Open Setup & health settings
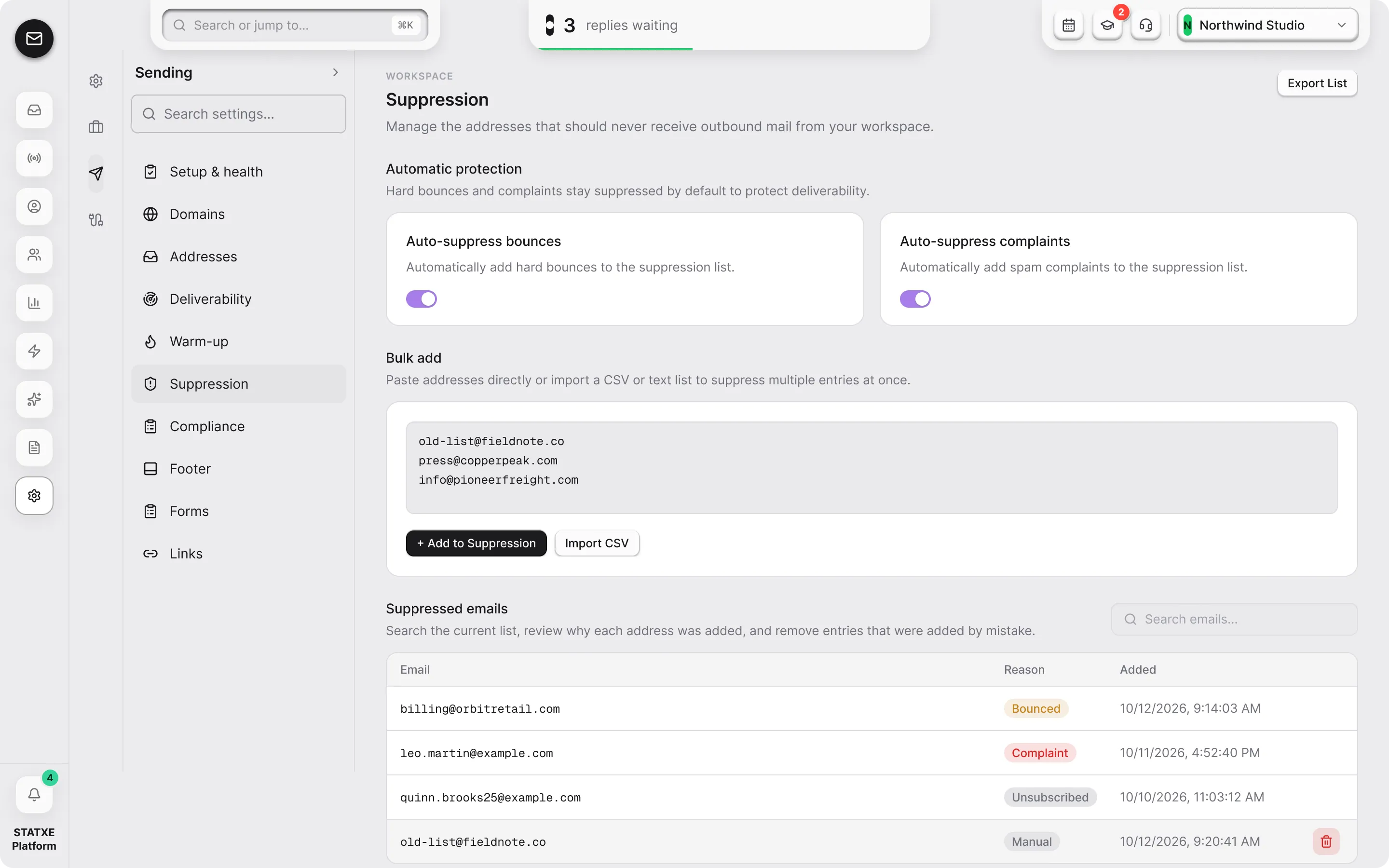 (x=239, y=172)
